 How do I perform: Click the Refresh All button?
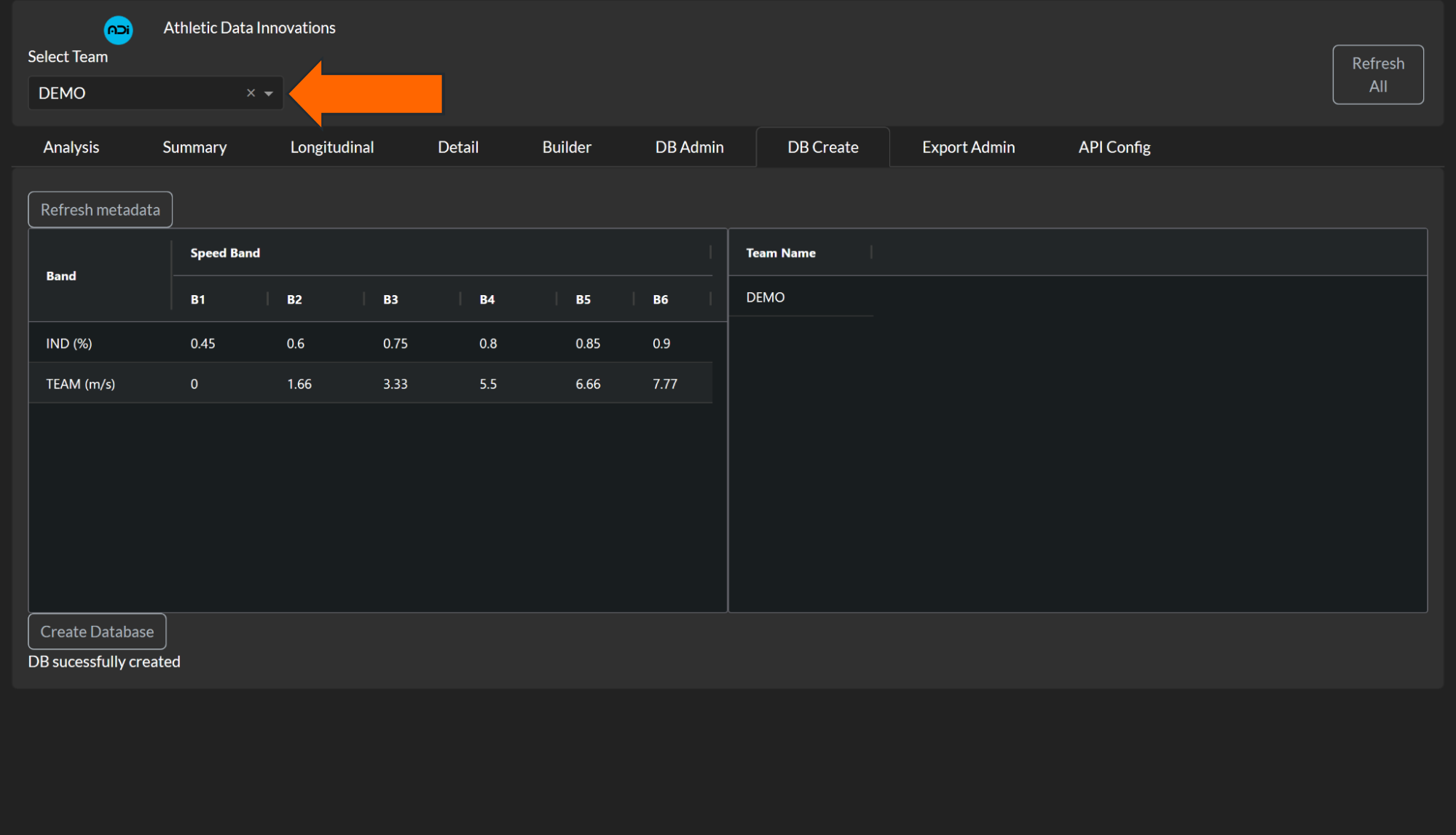[1377, 74]
